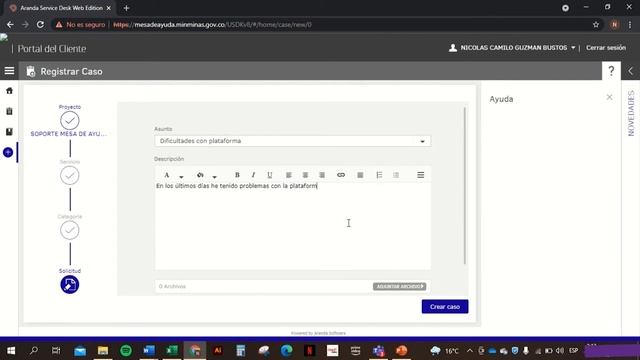Click the form's vertical scrollbar
The height and width of the screenshot is (360, 640).
tap(464, 186)
